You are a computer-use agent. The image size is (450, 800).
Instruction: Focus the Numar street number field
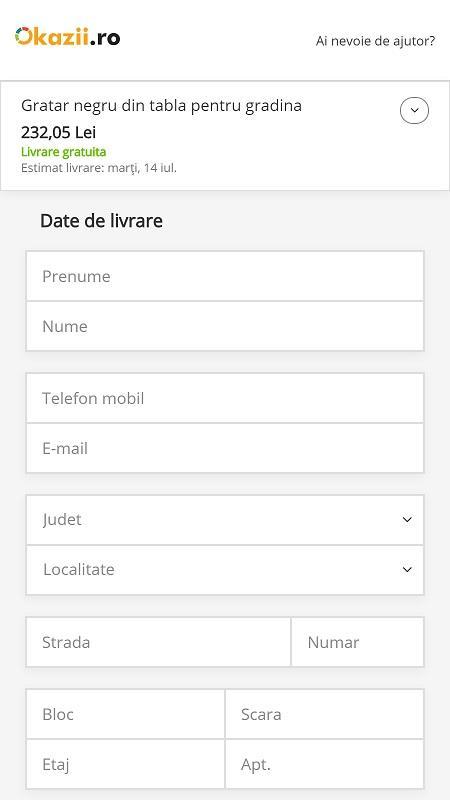tap(358, 642)
